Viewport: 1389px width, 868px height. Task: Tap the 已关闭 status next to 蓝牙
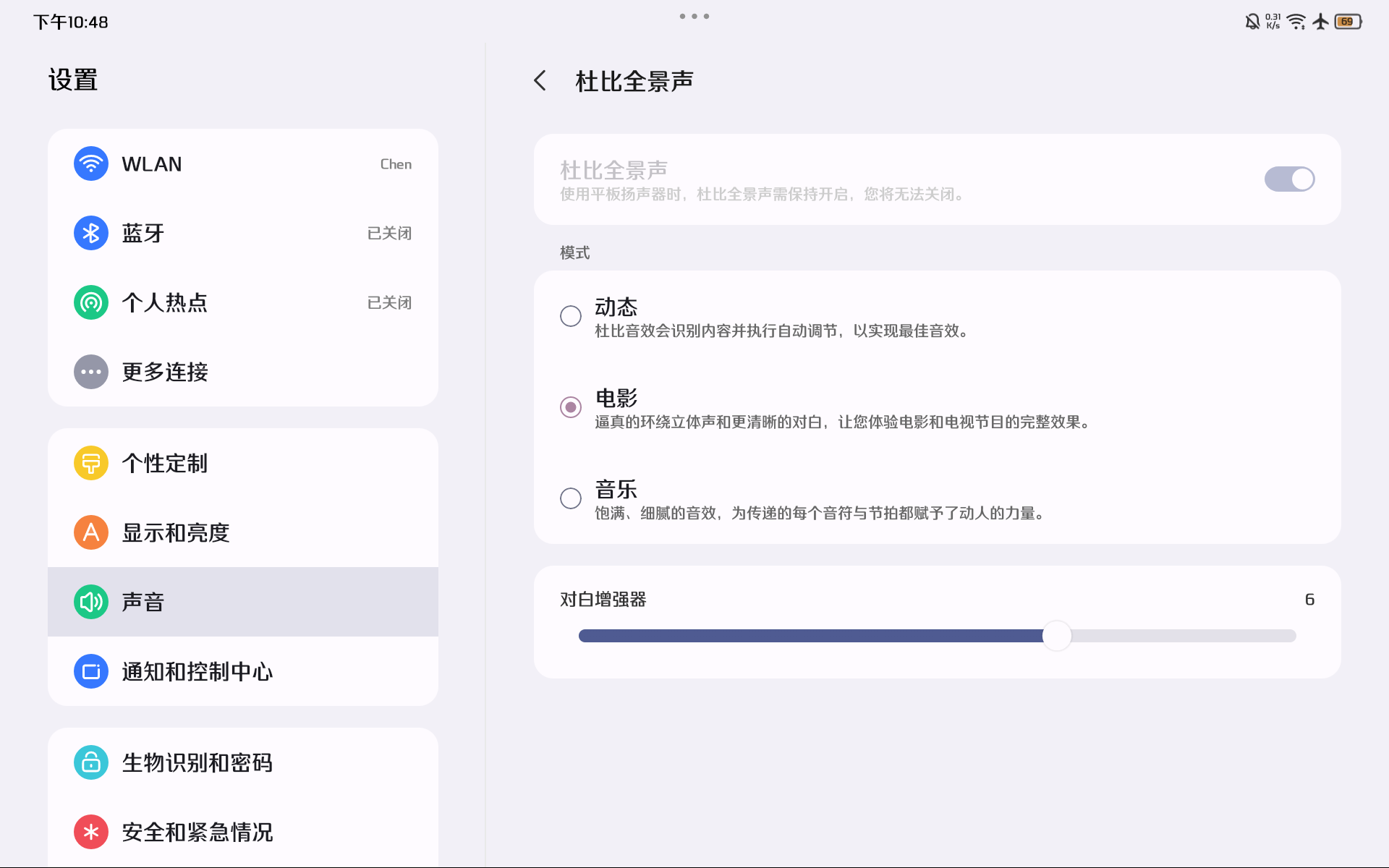click(389, 233)
